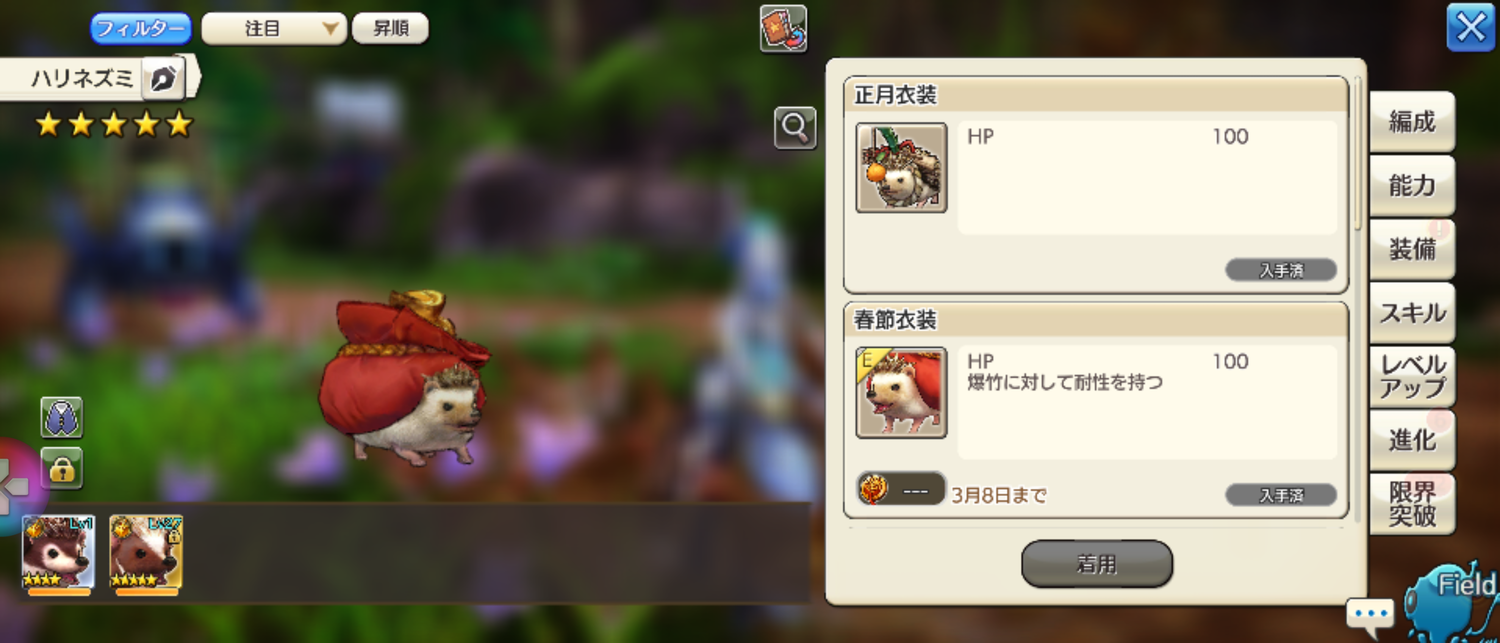Click the wings costume icon above lock
Screen dimensions: 1500x643
tap(62, 417)
